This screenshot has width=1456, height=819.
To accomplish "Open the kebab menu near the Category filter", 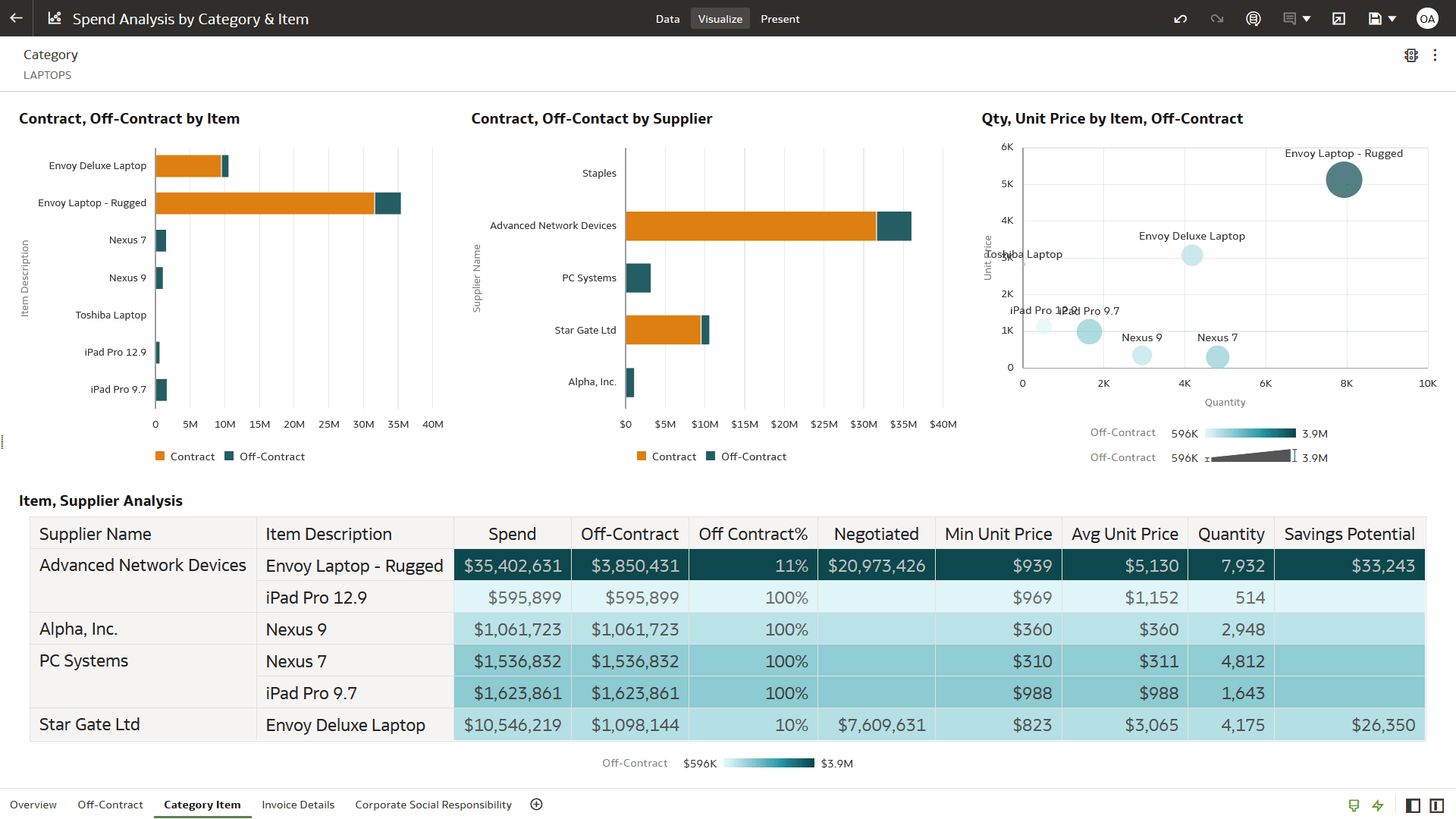I will (1436, 55).
